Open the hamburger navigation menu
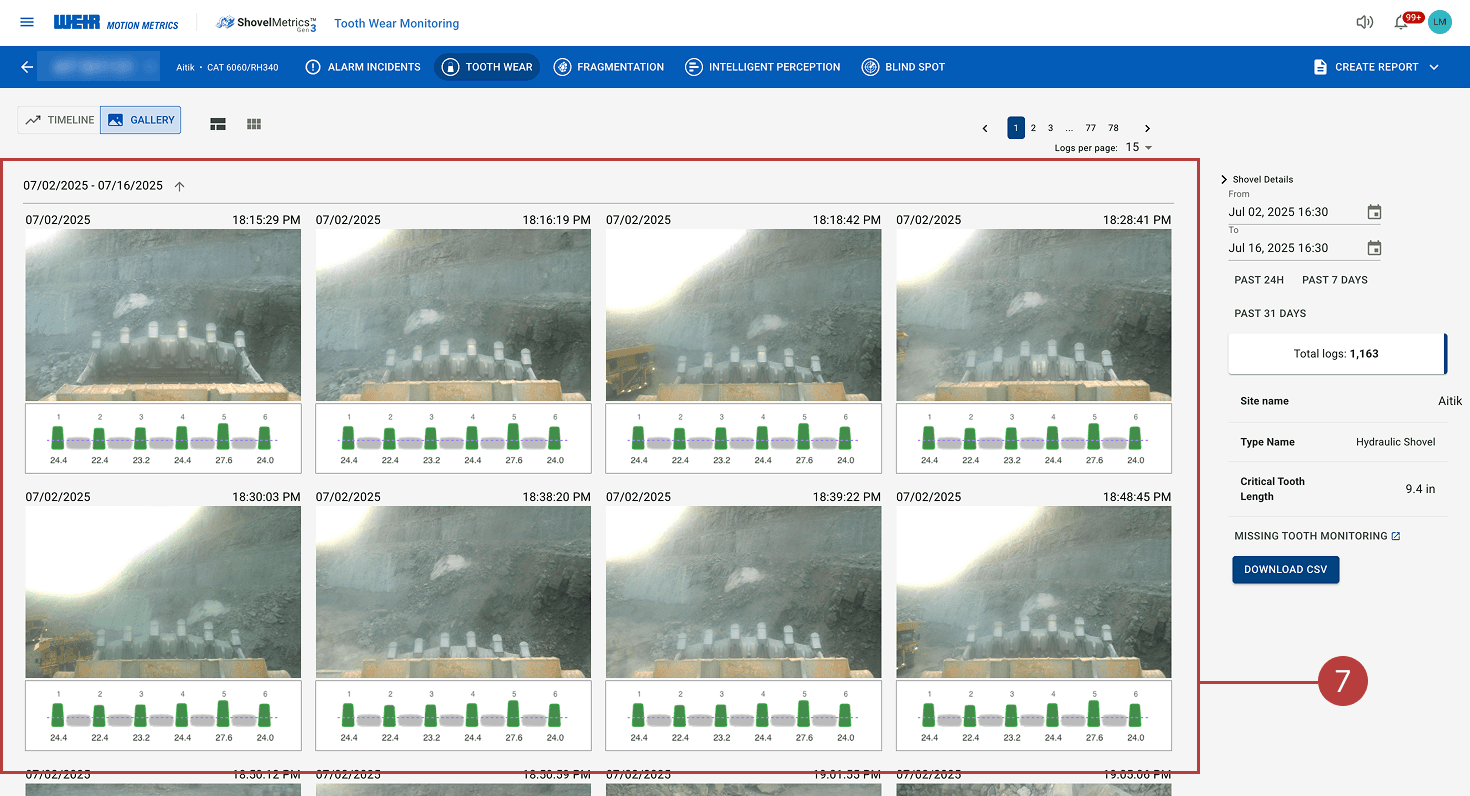This screenshot has width=1470, height=796. click(x=27, y=22)
